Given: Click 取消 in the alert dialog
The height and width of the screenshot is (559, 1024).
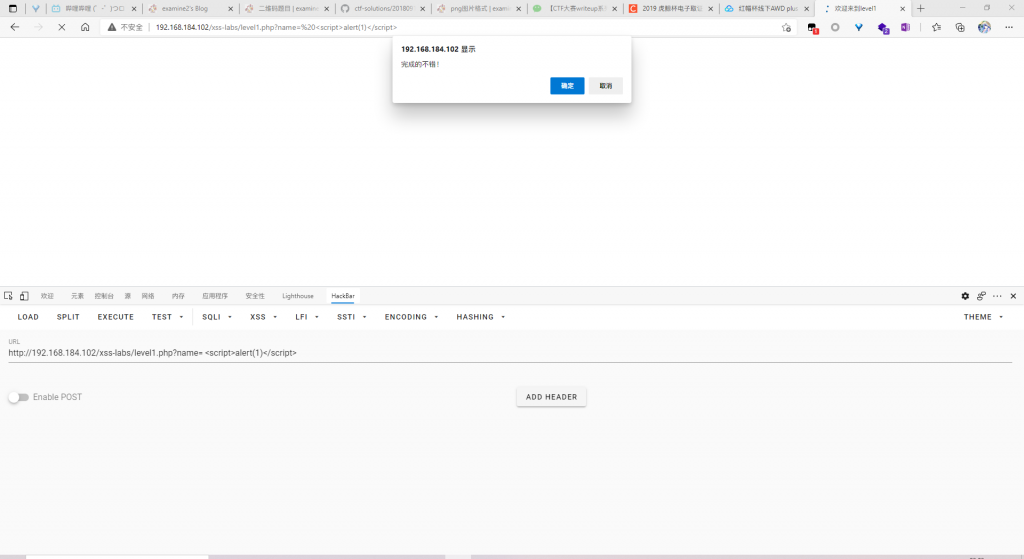Looking at the screenshot, I should tap(605, 86).
